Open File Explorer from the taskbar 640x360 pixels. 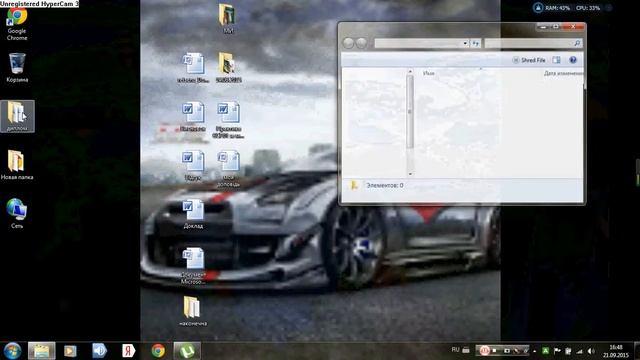(x=42, y=351)
